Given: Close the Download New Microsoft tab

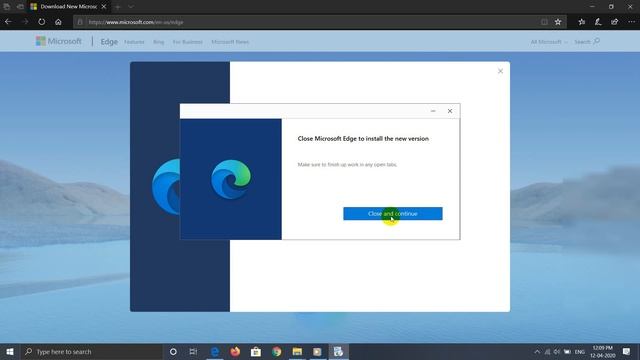Looking at the screenshot, I should point(104,7).
